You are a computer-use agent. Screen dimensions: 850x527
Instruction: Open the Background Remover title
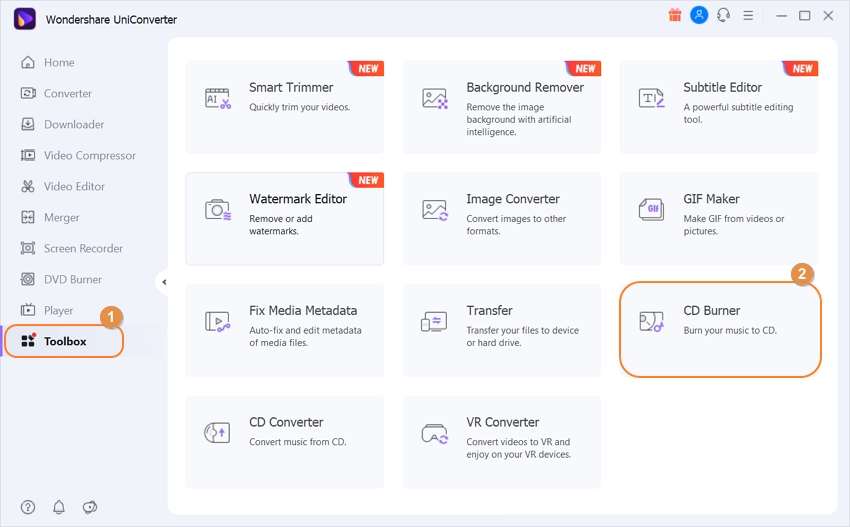point(525,87)
